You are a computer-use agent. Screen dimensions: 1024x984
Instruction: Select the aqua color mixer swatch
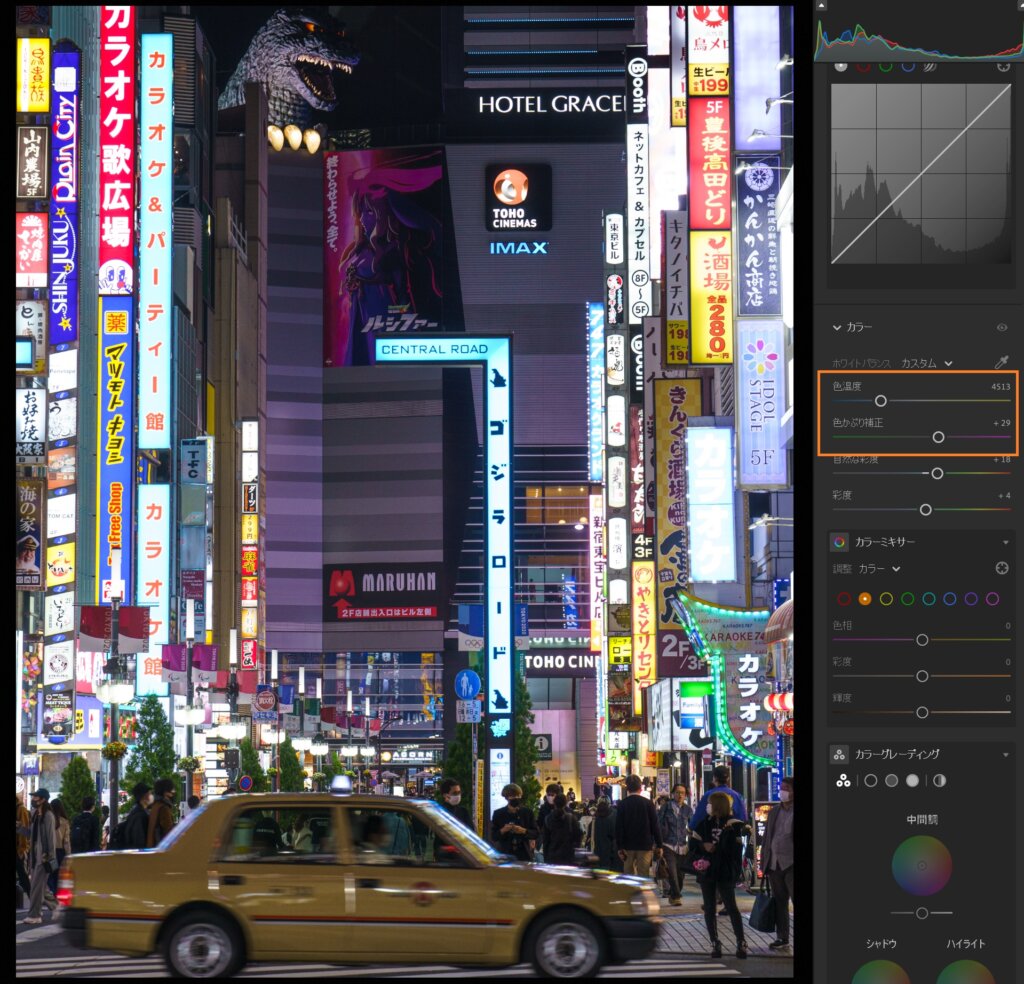pyautogui.click(x=929, y=599)
